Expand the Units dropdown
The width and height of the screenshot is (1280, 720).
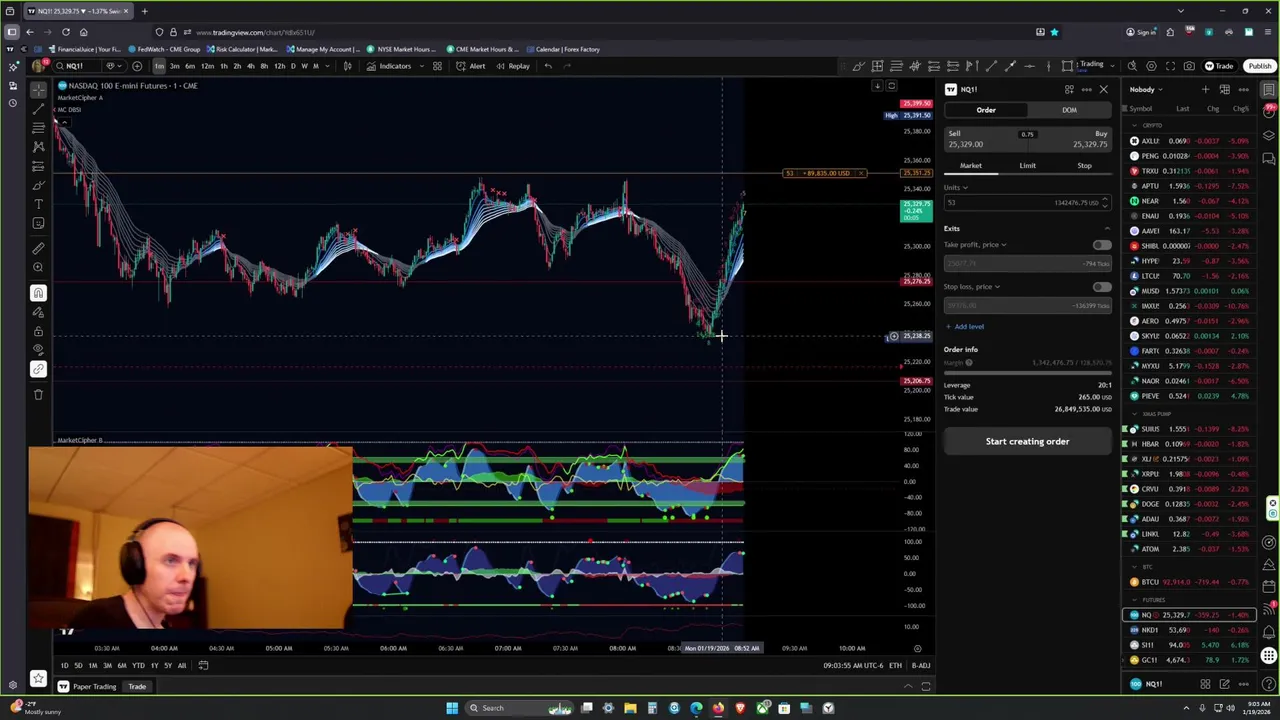tap(956, 188)
